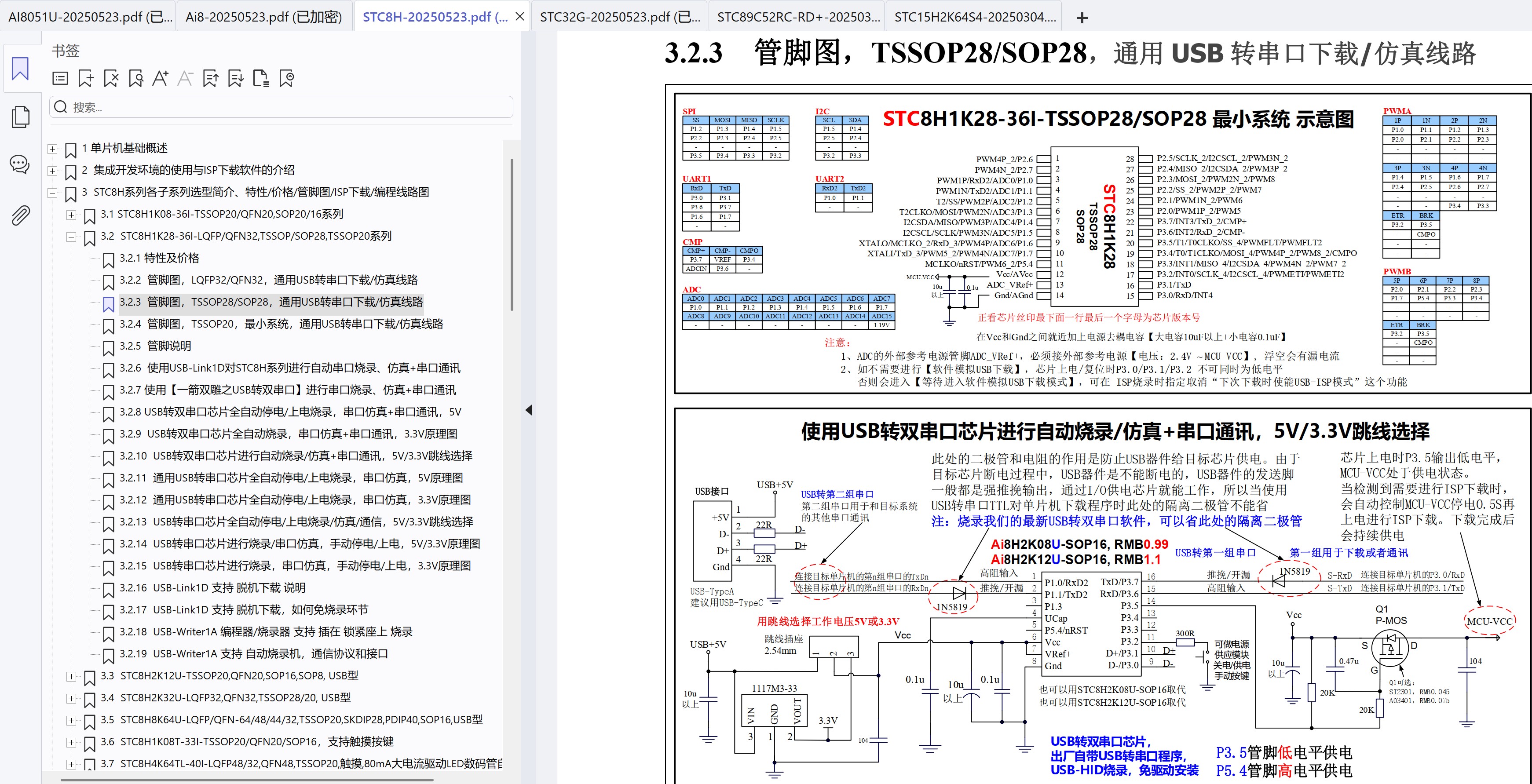The width and height of the screenshot is (1532, 784).
Task: Click the find bookmark icon
Action: point(136,78)
